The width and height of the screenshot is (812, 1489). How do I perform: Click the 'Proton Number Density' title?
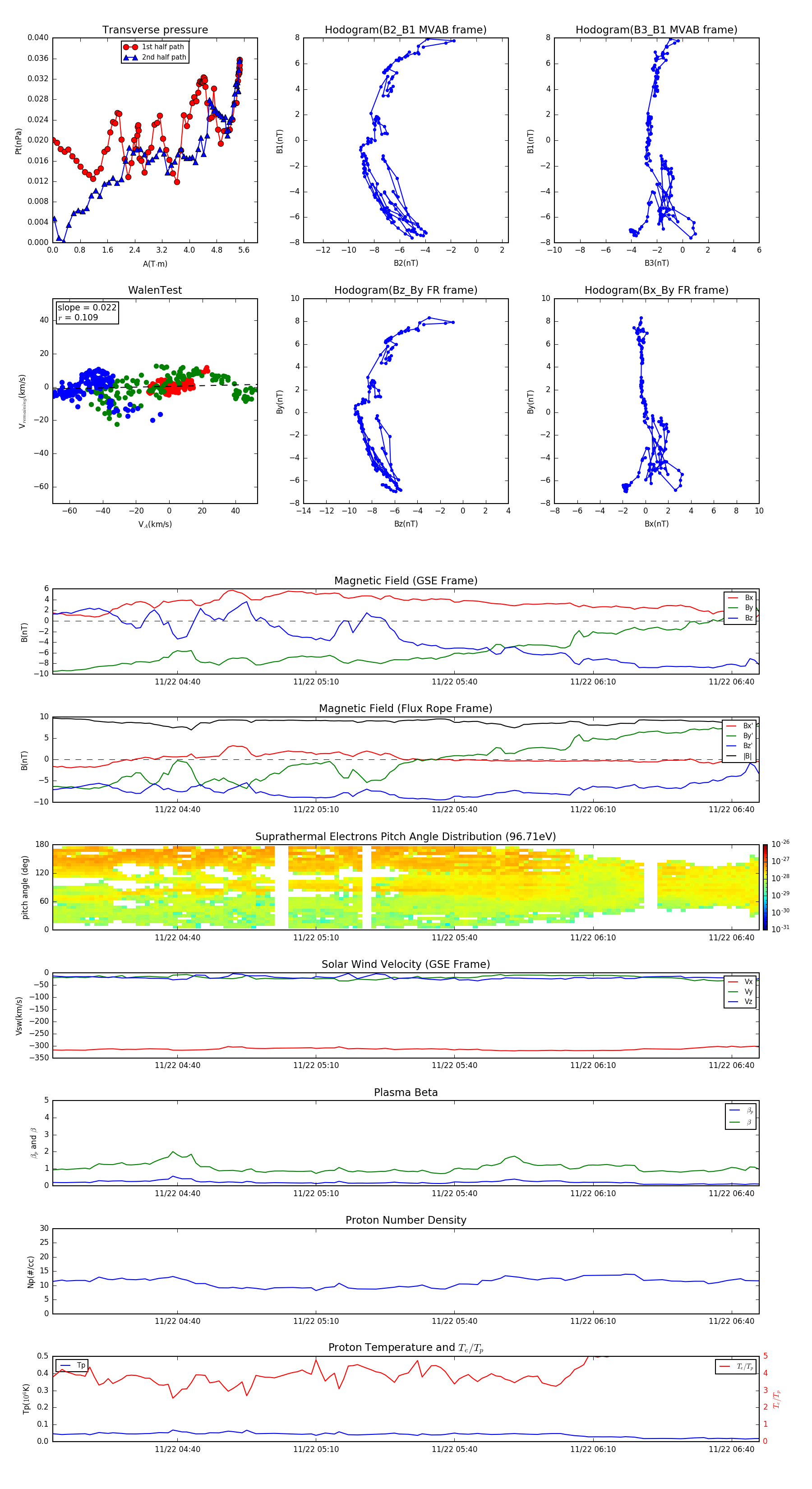(406, 1220)
